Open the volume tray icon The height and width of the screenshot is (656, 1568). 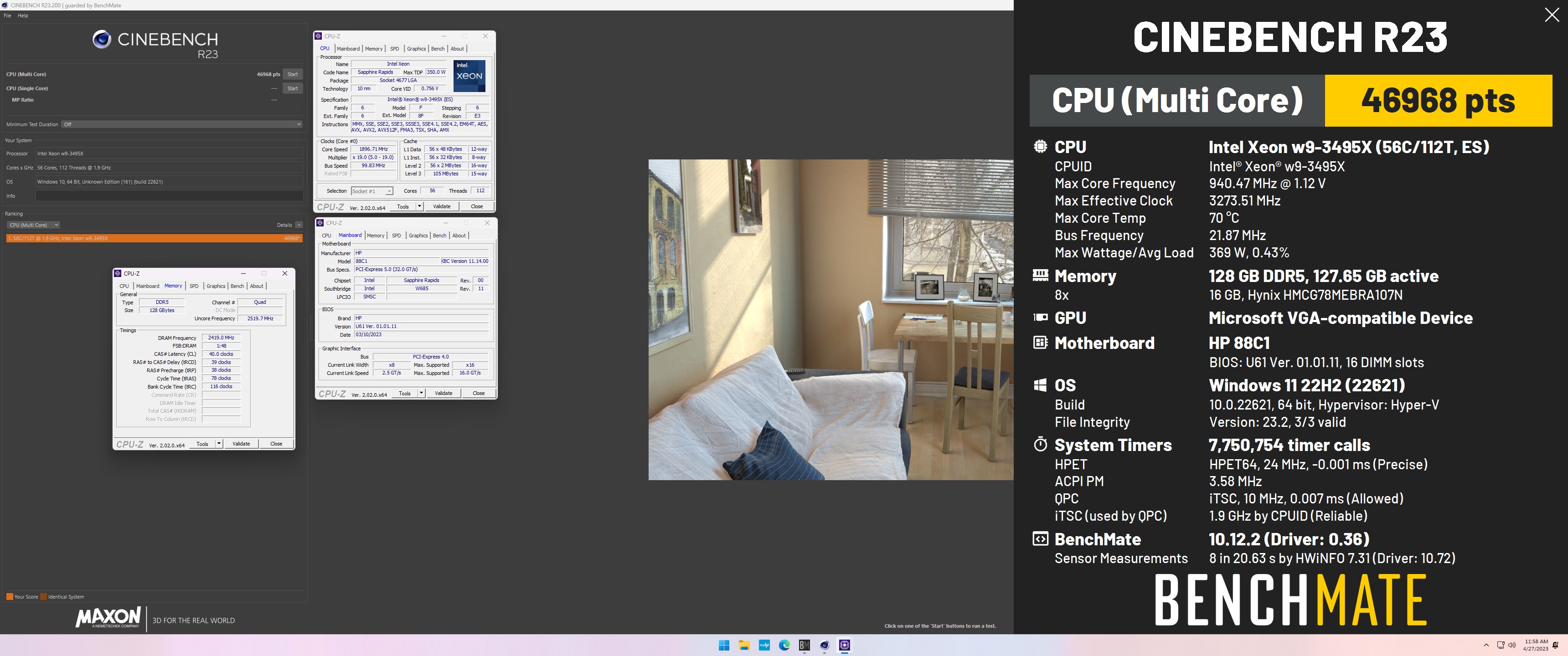(1512, 645)
